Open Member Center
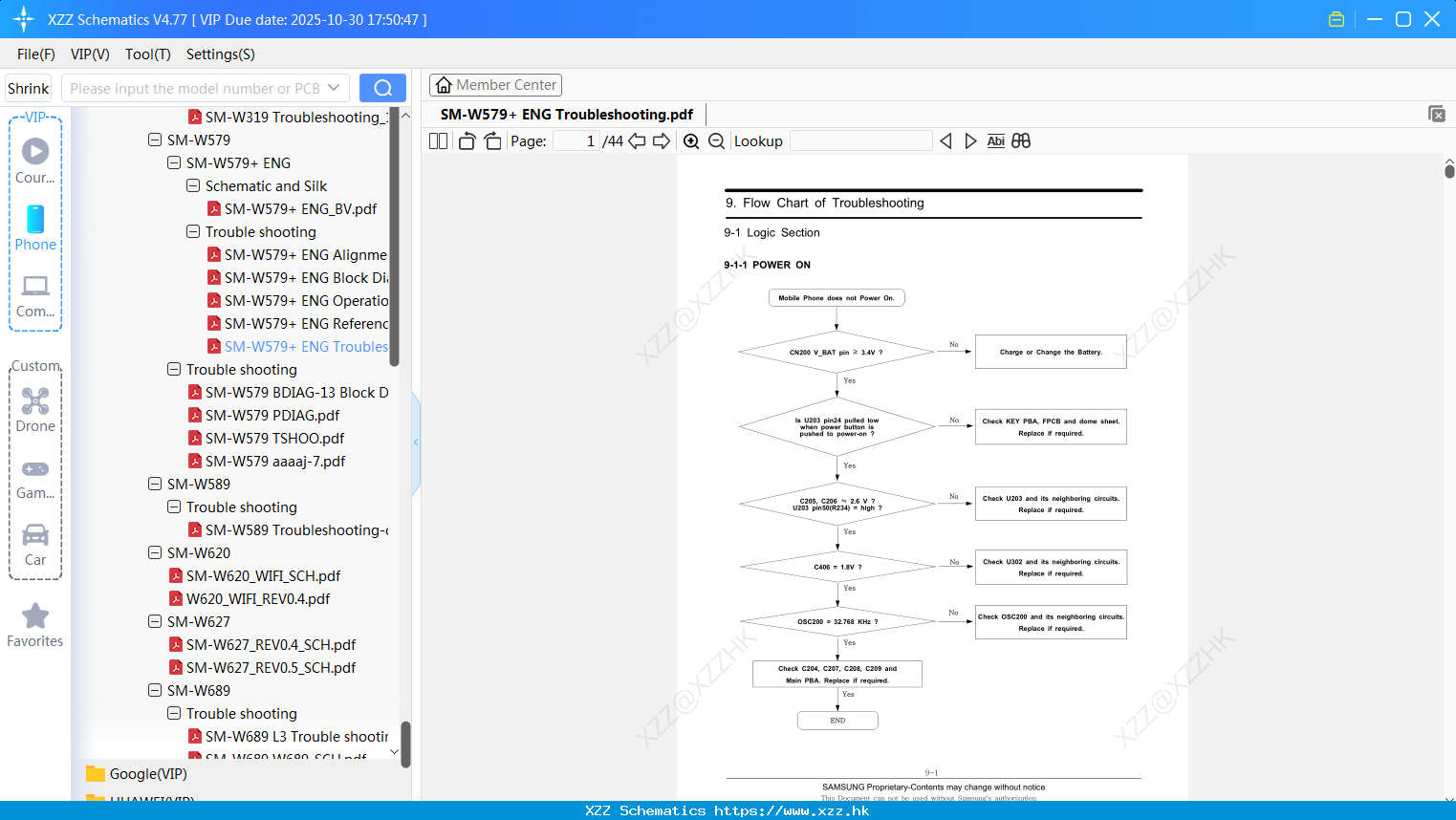This screenshot has height=820, width=1456. tap(495, 85)
